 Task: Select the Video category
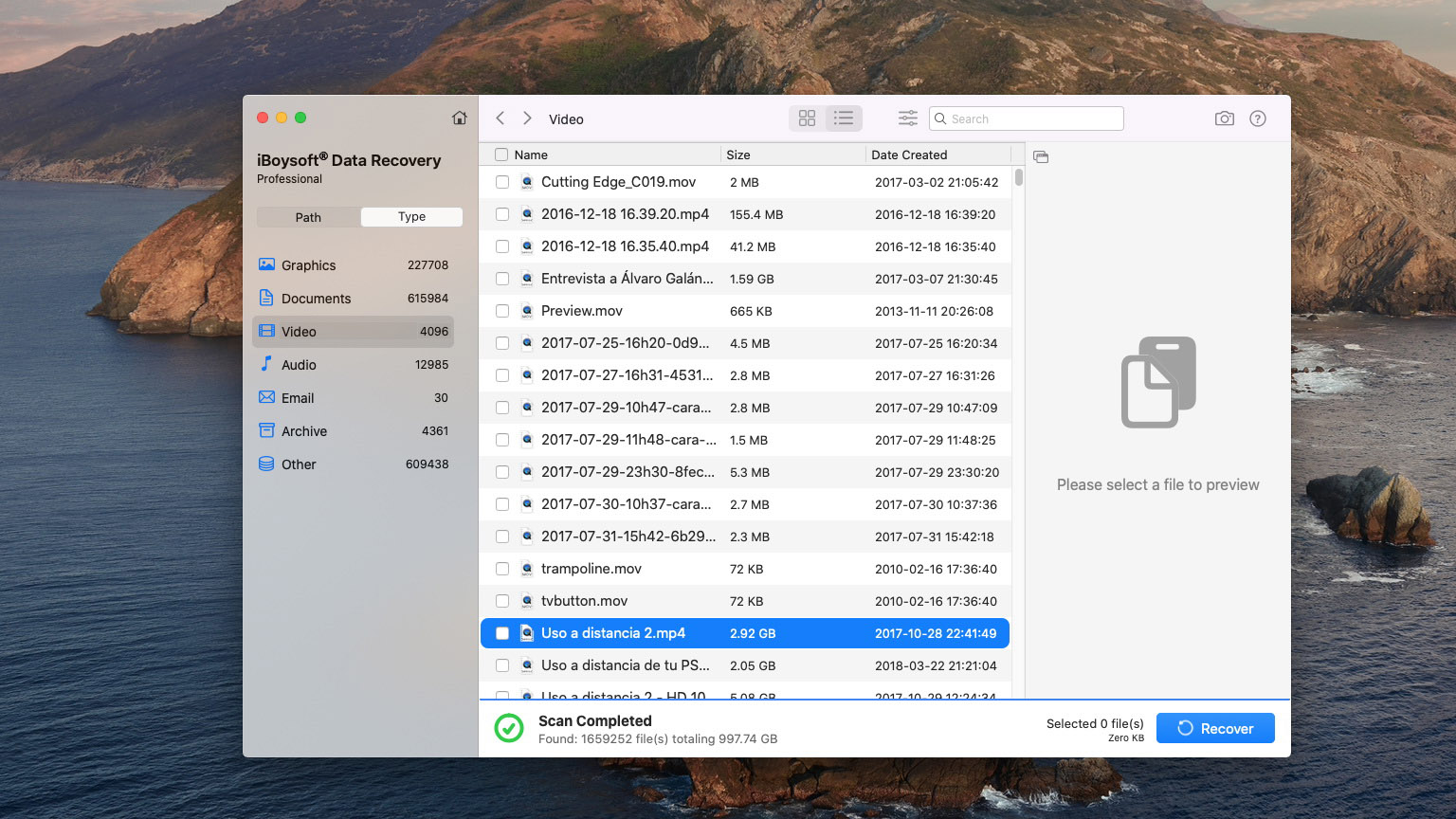[353, 332]
